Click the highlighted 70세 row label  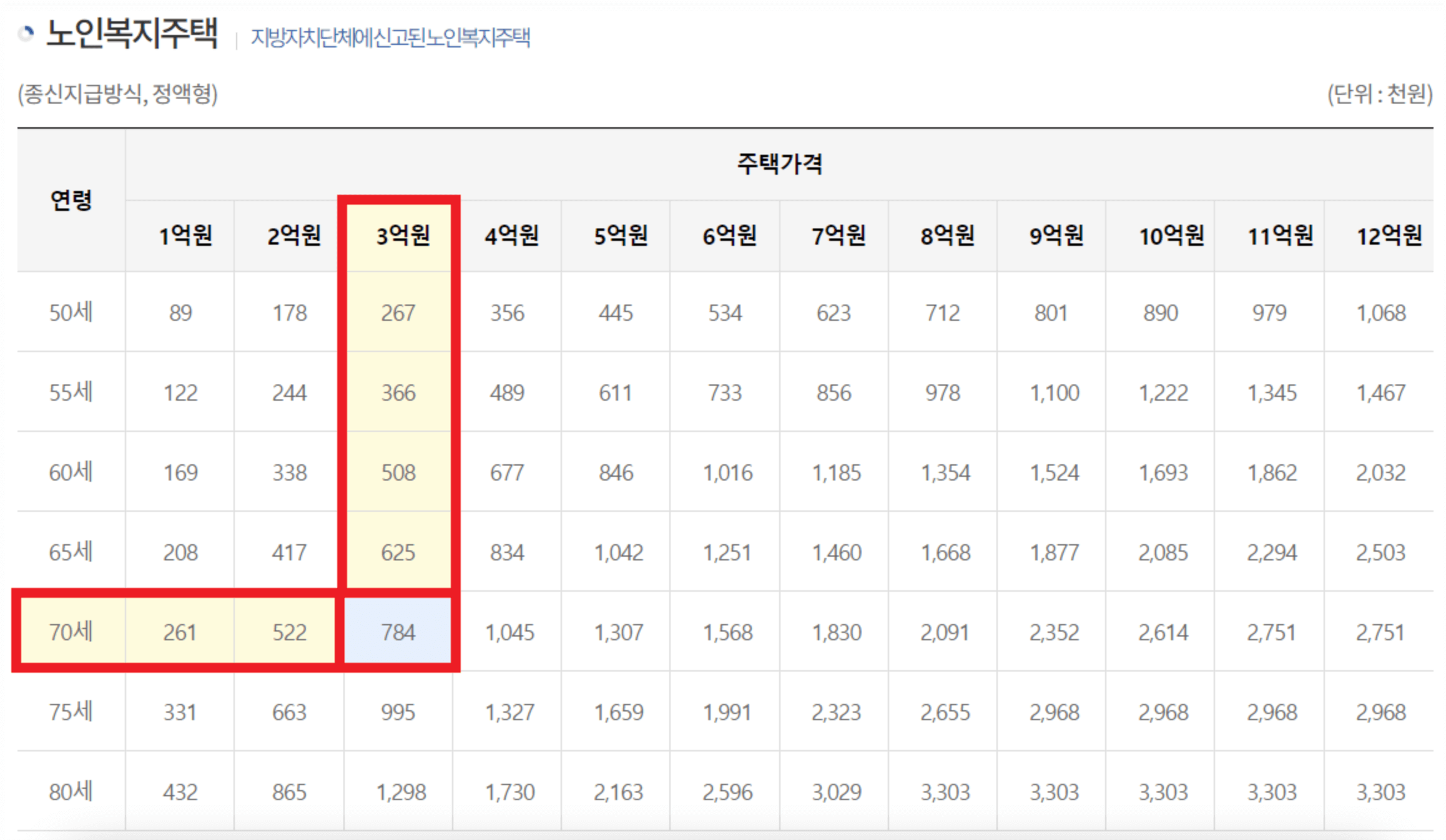71,632
